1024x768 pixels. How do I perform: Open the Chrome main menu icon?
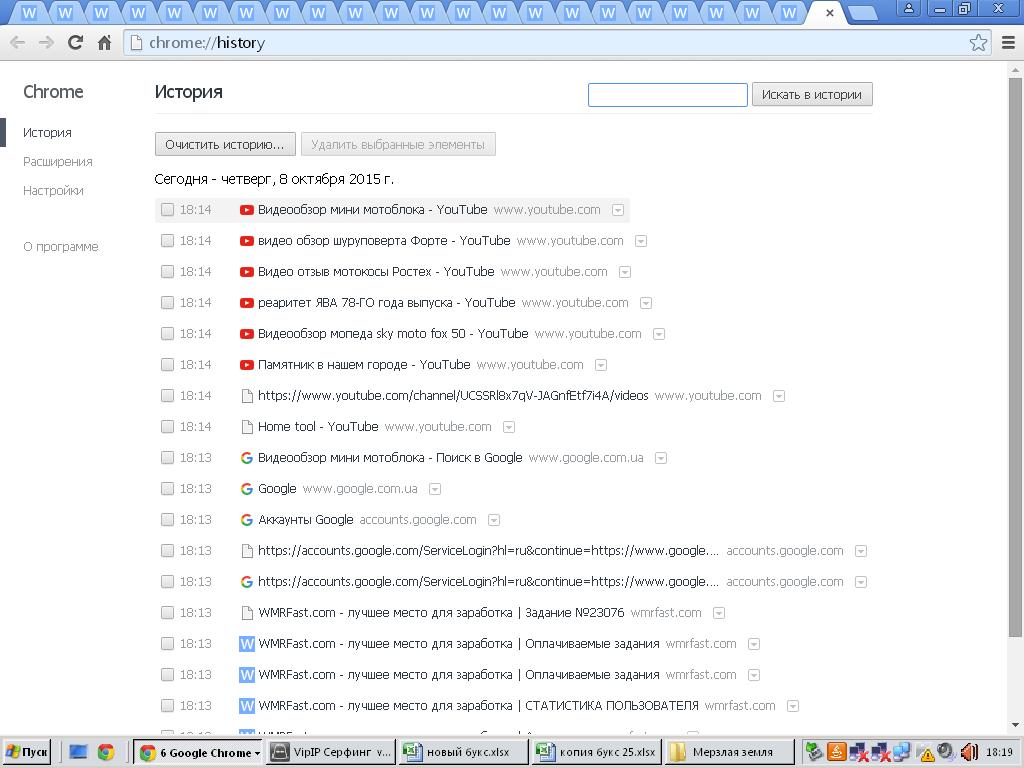click(x=1008, y=43)
